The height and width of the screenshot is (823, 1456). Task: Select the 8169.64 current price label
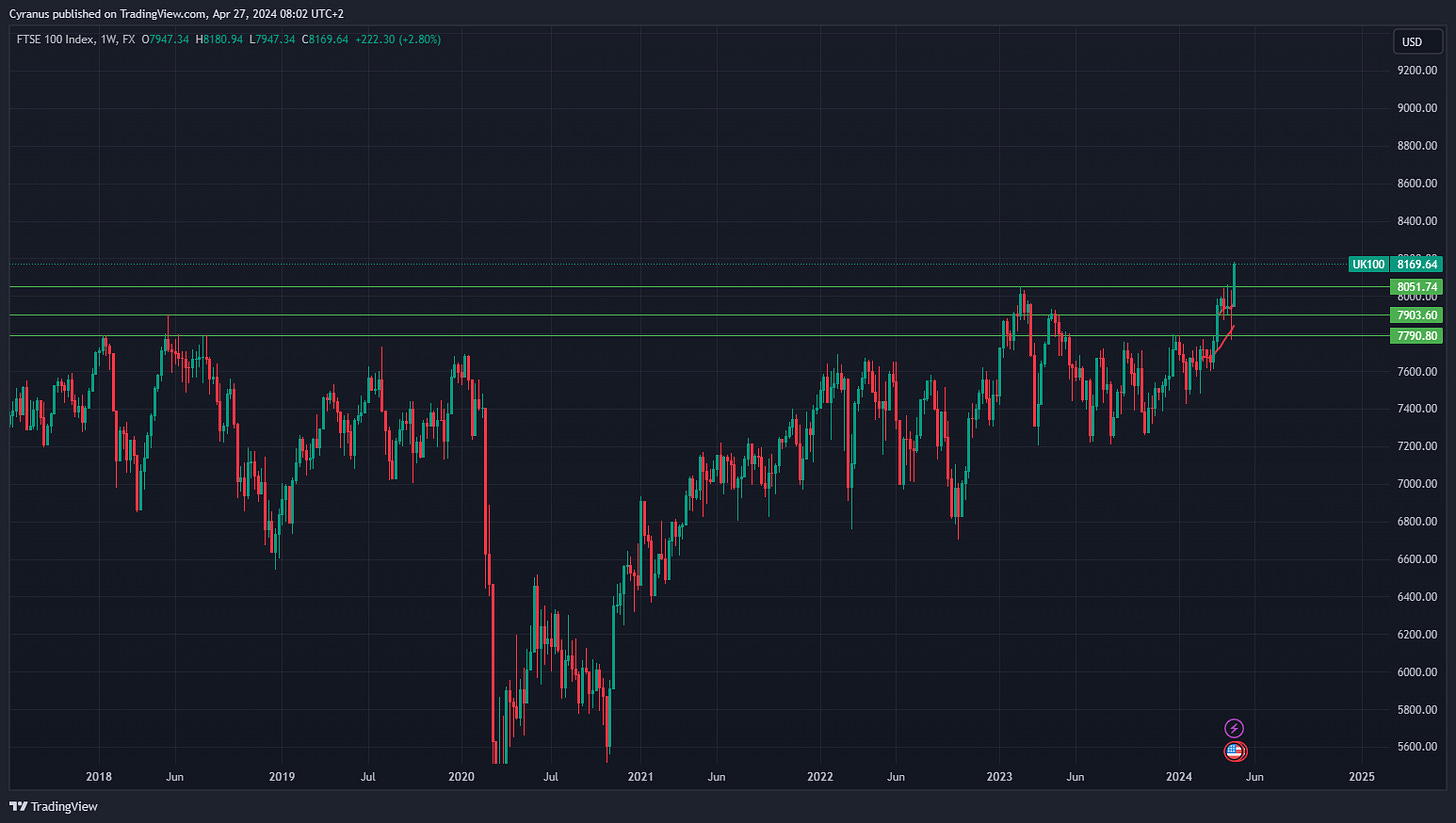(1417, 264)
